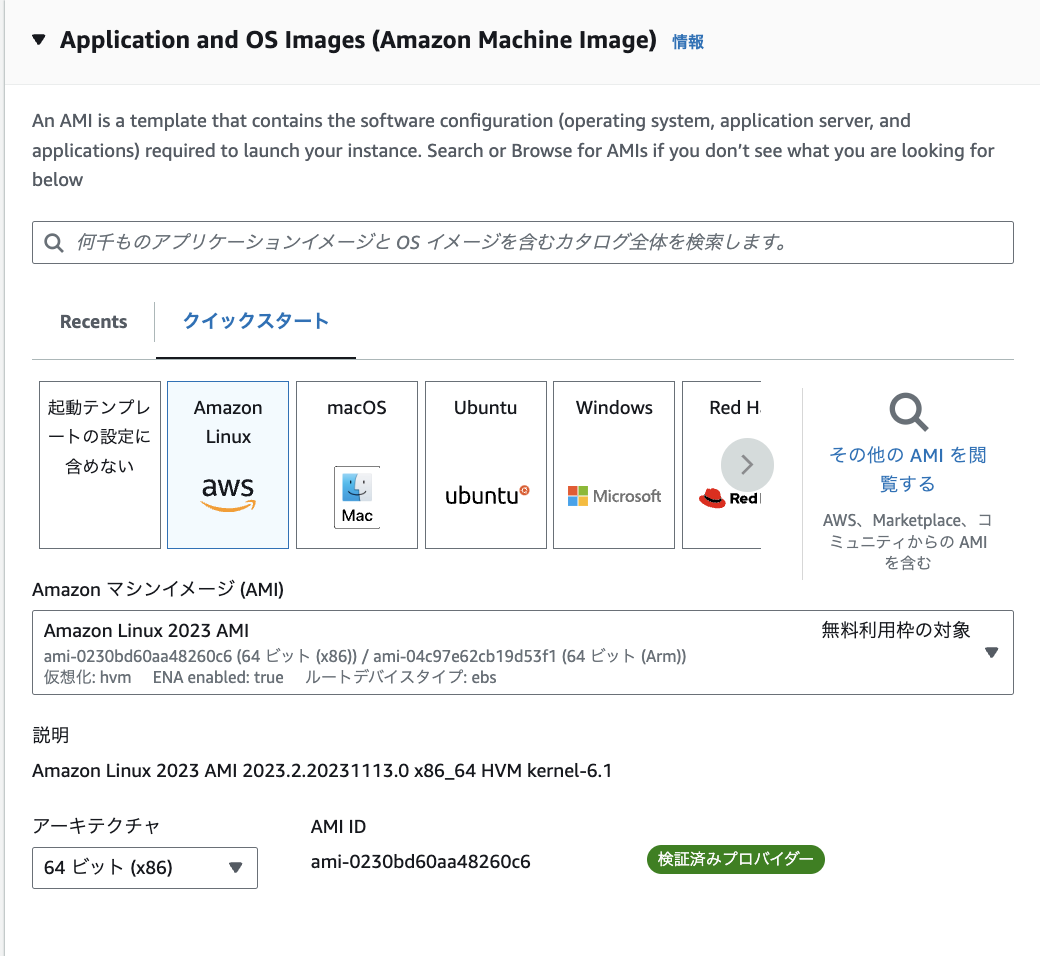Click AWS、Marketplace、コミュニティ description text
1040x956 pixels.
click(907, 541)
